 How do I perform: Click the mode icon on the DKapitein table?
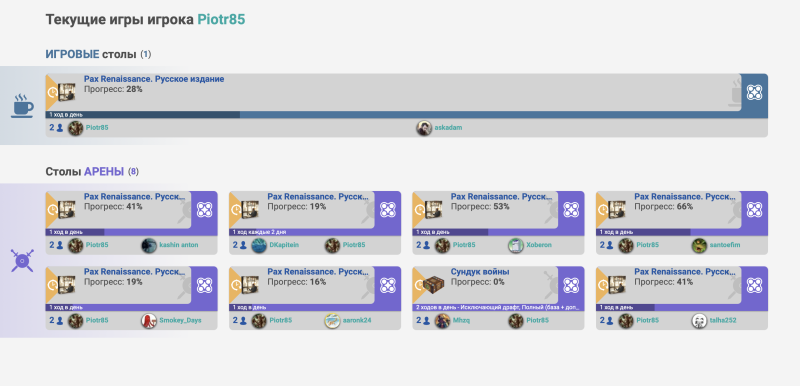pos(387,210)
